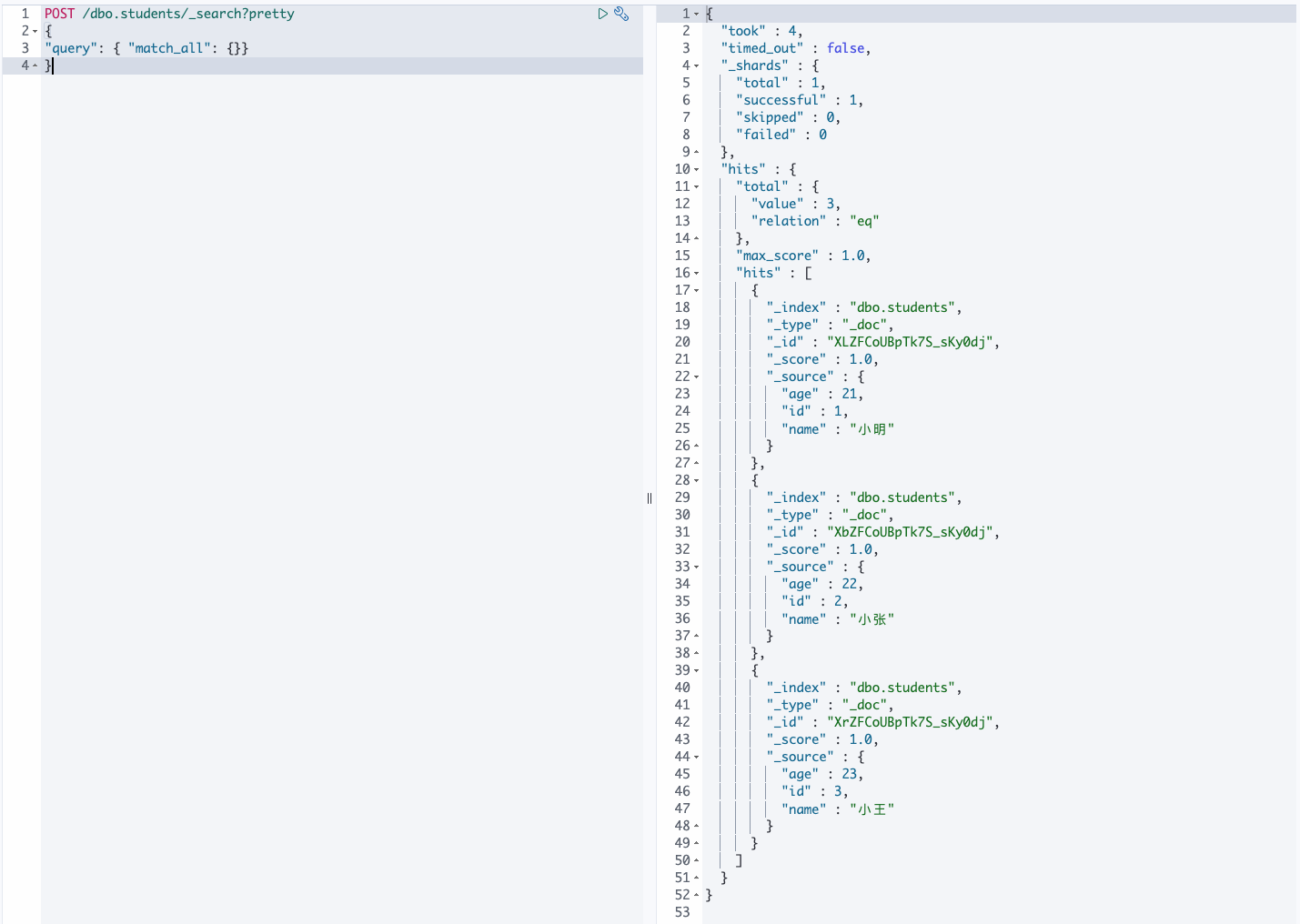
Task: Collapse the second hit object at line 28
Action: click(x=697, y=480)
